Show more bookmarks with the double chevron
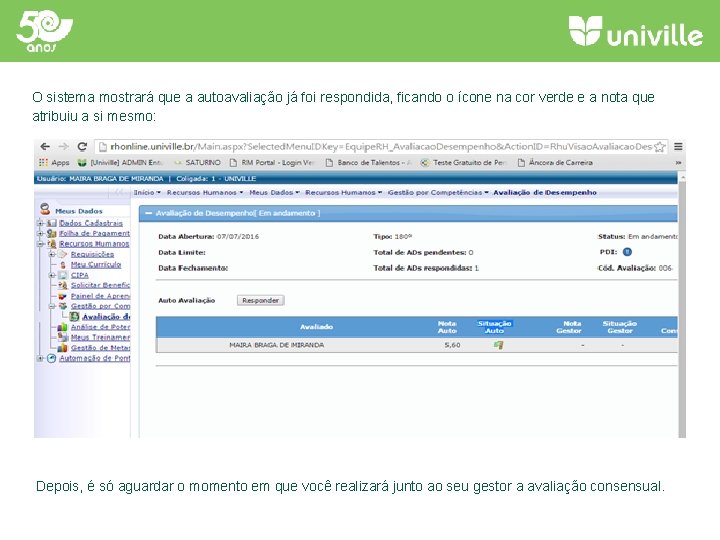Viewport: 720px width, 540px height. coord(678,163)
